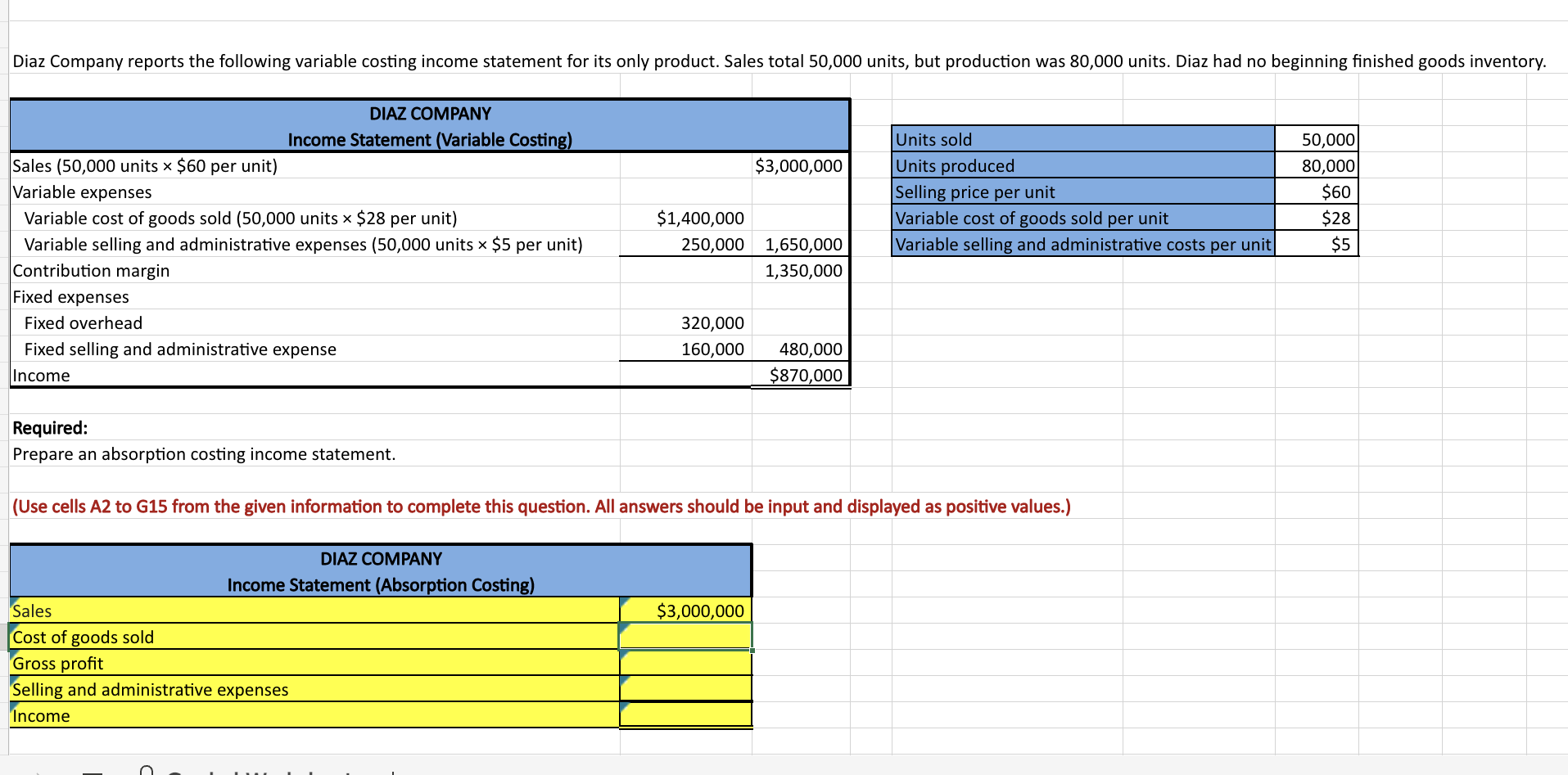
Task: Select Variable selling and administrative costs per unit label
Action: tap(1083, 245)
